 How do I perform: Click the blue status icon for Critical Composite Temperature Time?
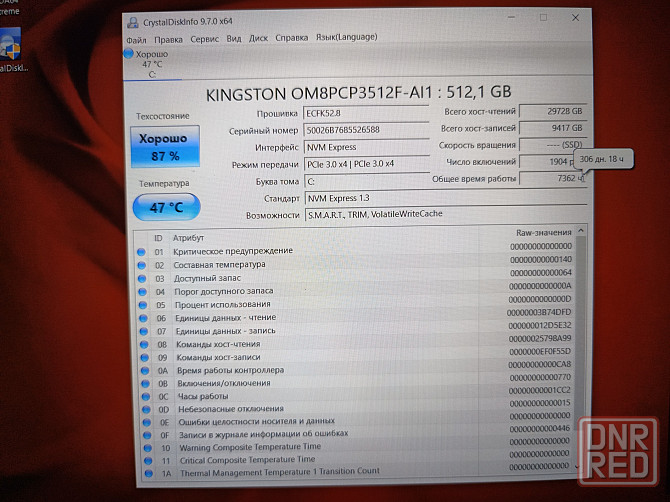pyautogui.click(x=148, y=461)
